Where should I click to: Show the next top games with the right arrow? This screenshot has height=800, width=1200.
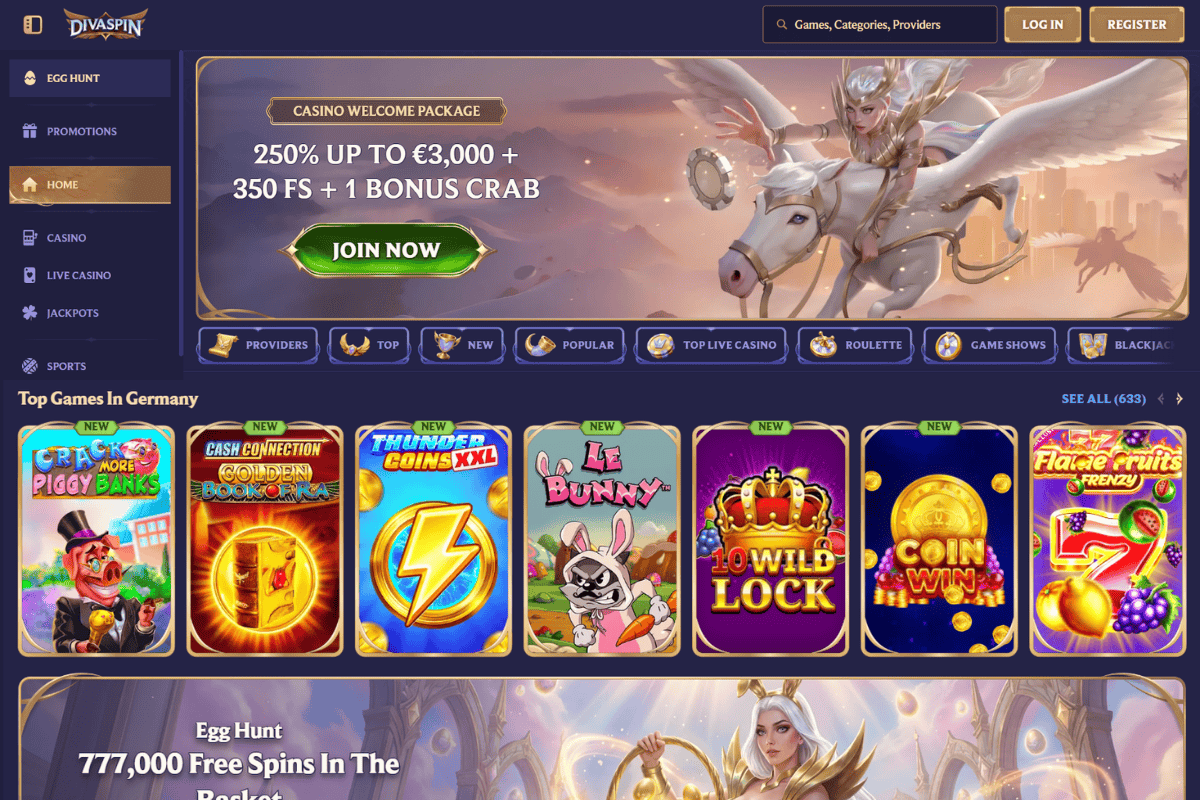[x=1179, y=399]
